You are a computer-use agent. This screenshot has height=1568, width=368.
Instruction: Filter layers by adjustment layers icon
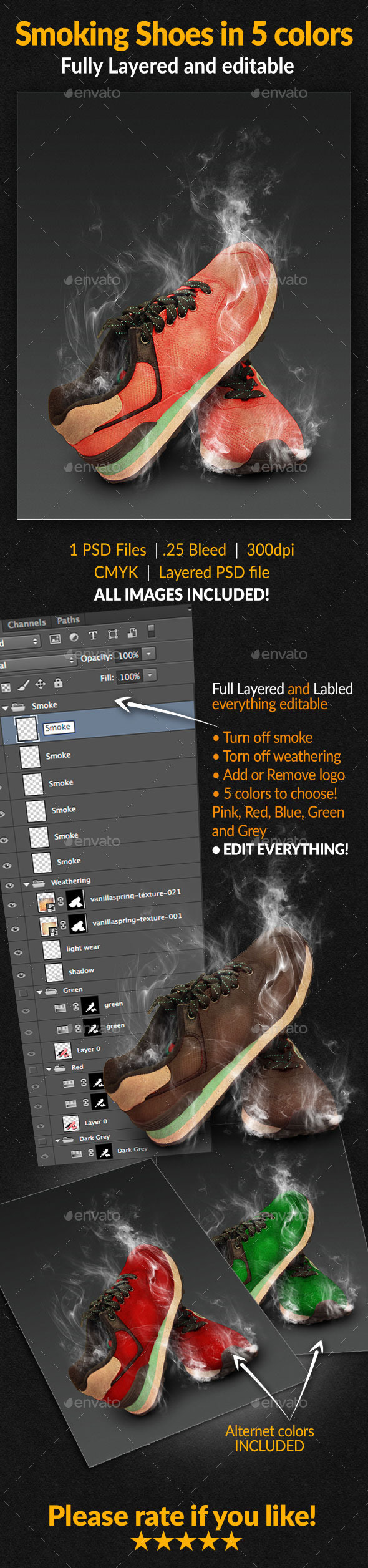(74, 637)
